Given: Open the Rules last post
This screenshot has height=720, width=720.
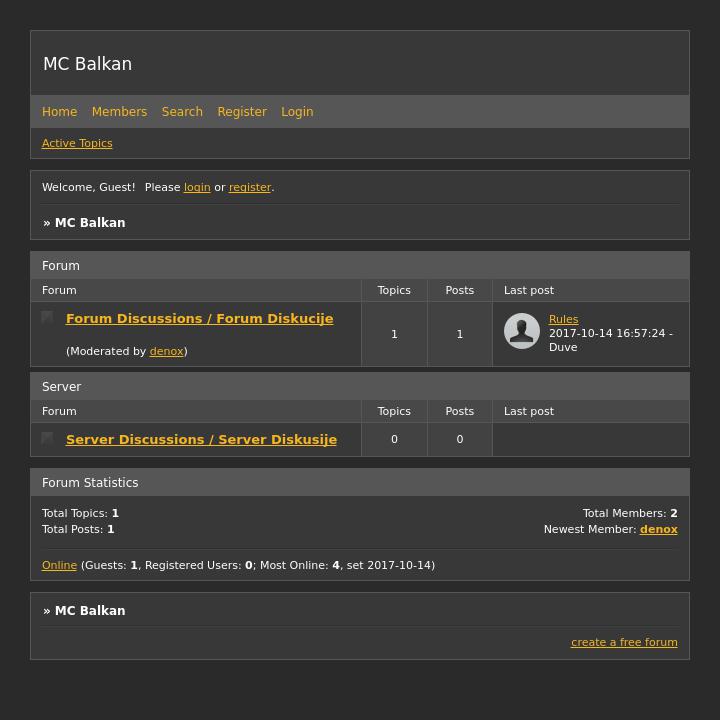Looking at the screenshot, I should (x=563, y=320).
